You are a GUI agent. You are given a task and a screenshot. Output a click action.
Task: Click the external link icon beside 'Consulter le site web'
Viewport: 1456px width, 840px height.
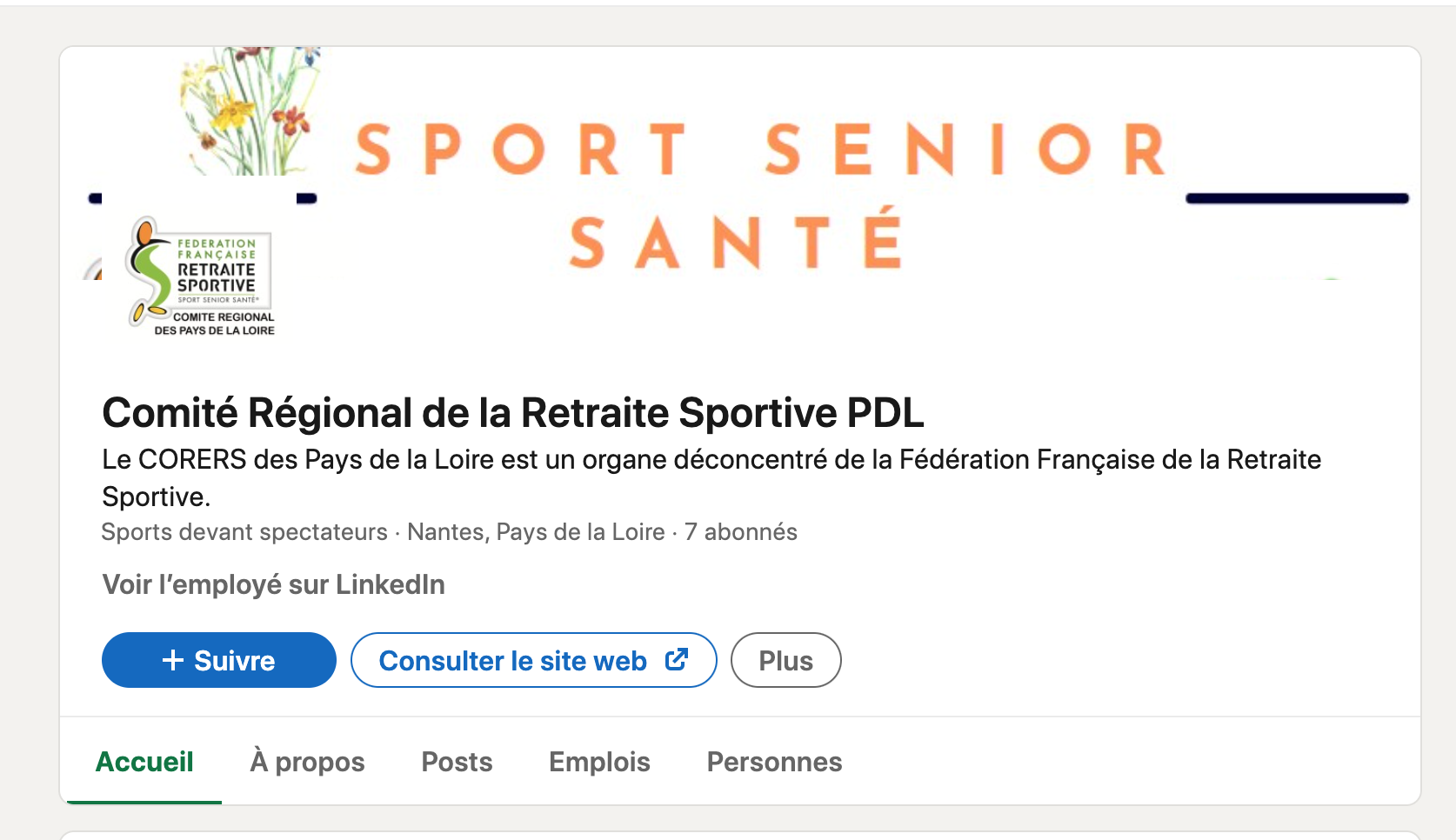coord(677,660)
